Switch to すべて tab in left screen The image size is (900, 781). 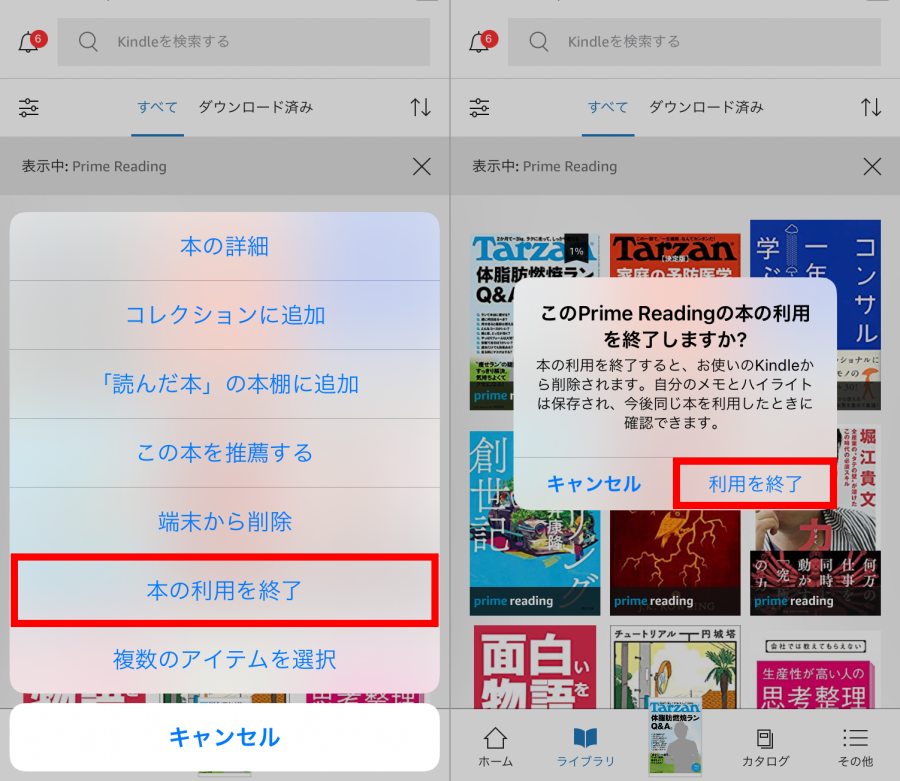[157, 107]
